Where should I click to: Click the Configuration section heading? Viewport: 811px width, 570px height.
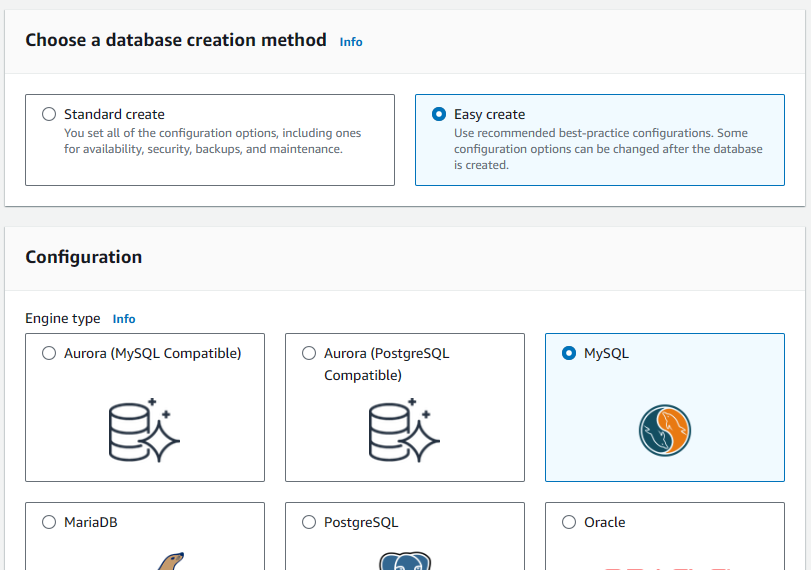(x=83, y=257)
